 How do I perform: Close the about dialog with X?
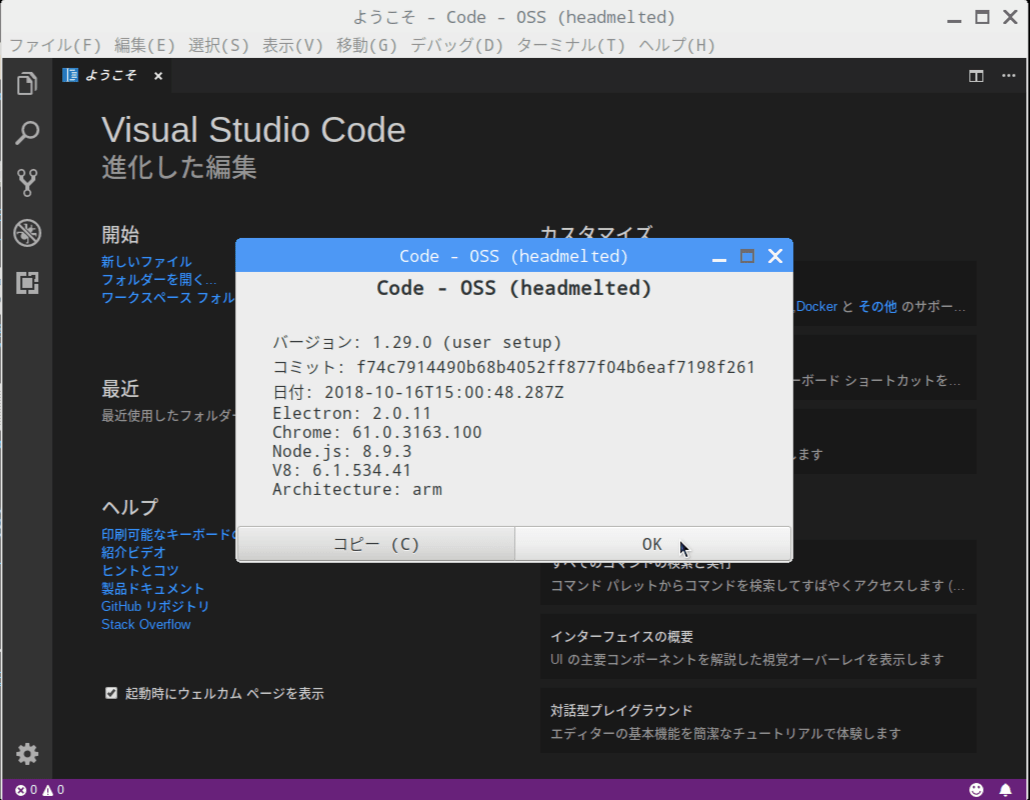coord(775,256)
